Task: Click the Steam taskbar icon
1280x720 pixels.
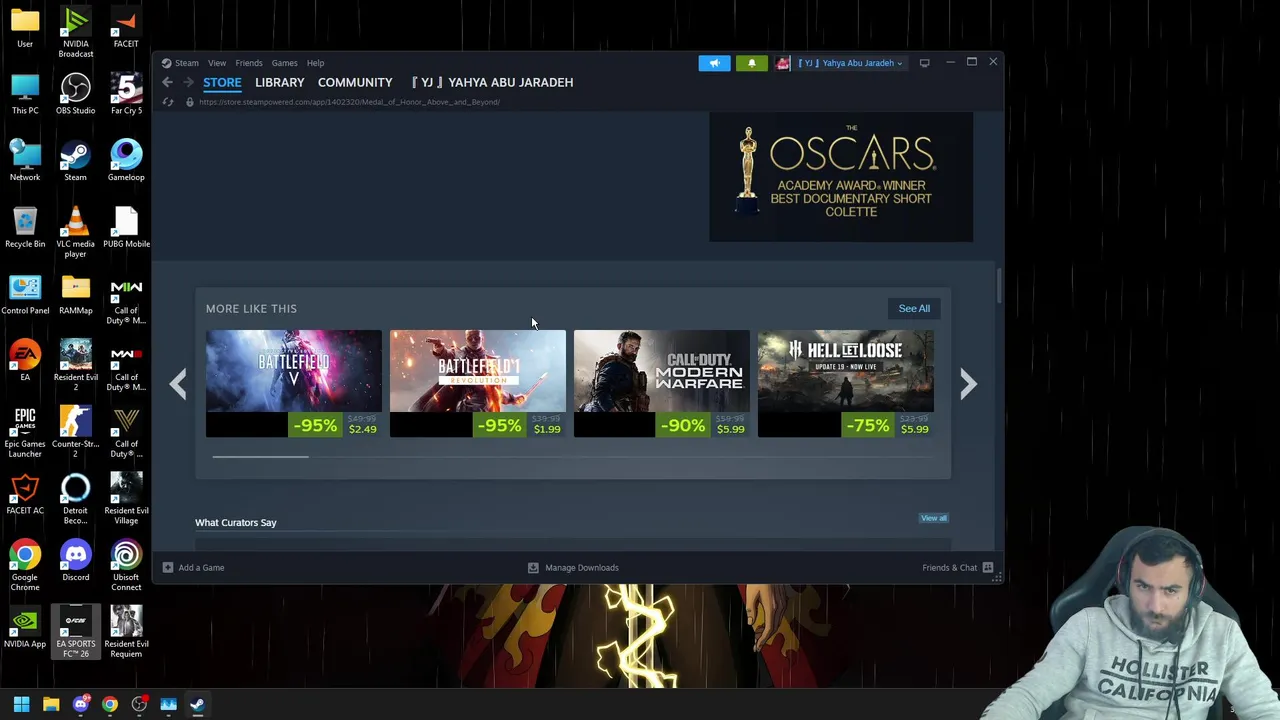Action: point(197,704)
